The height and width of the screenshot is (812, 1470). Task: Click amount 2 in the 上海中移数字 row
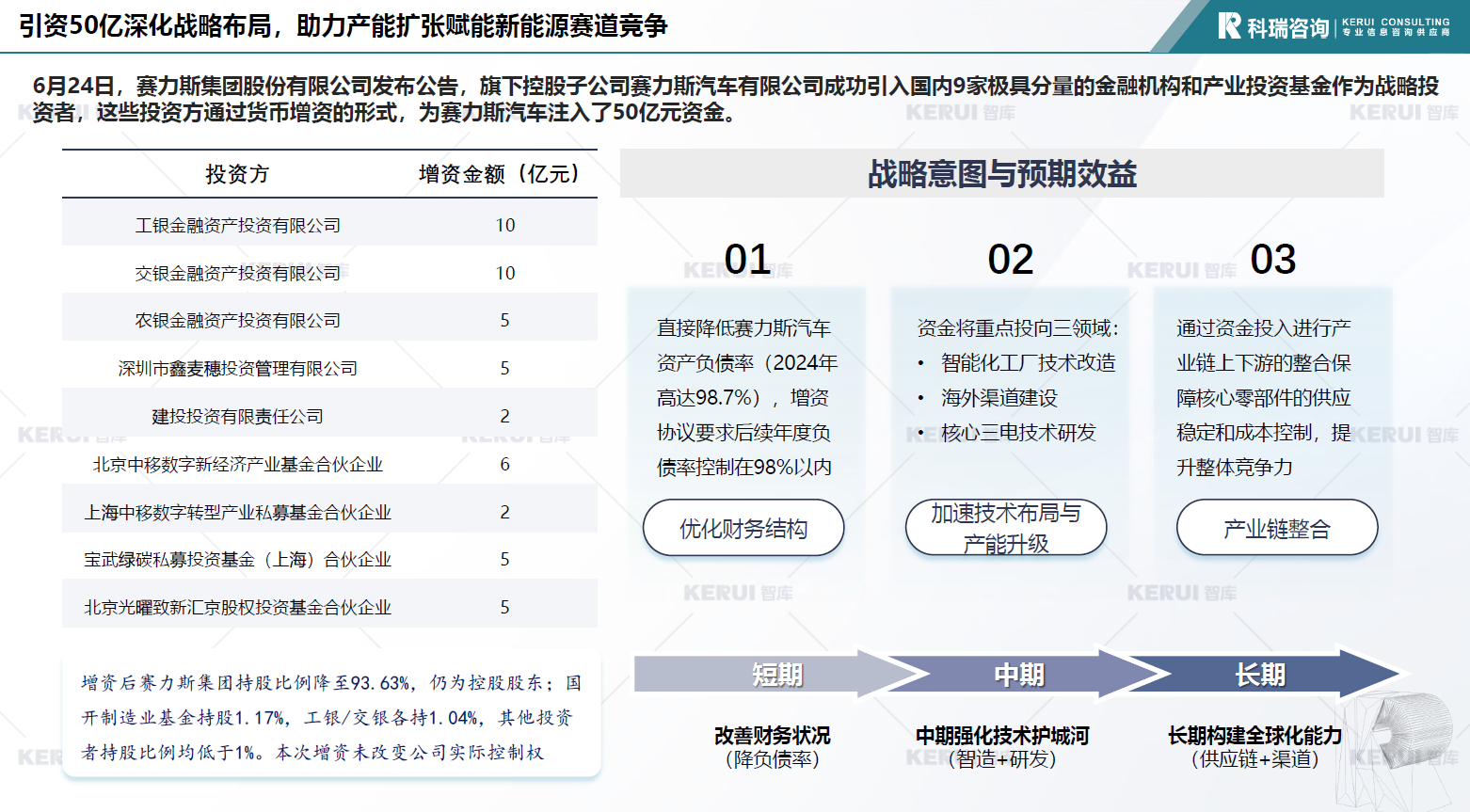pos(504,512)
